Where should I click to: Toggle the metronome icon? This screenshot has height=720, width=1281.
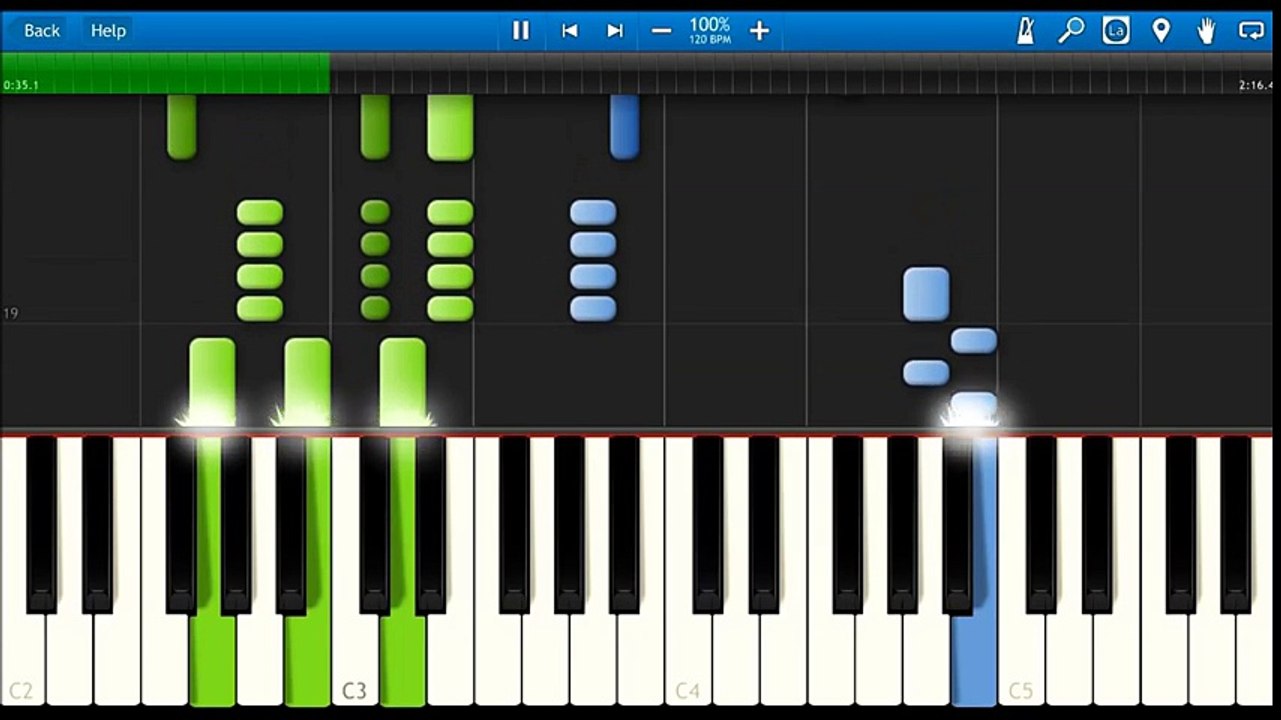click(1025, 31)
